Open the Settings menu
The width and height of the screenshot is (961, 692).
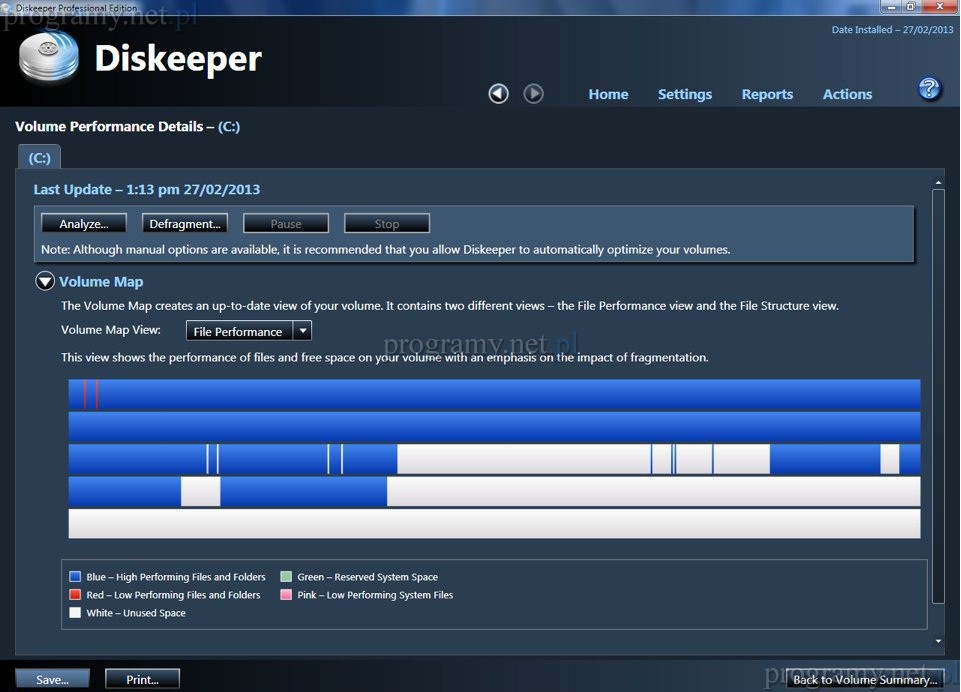[x=685, y=94]
